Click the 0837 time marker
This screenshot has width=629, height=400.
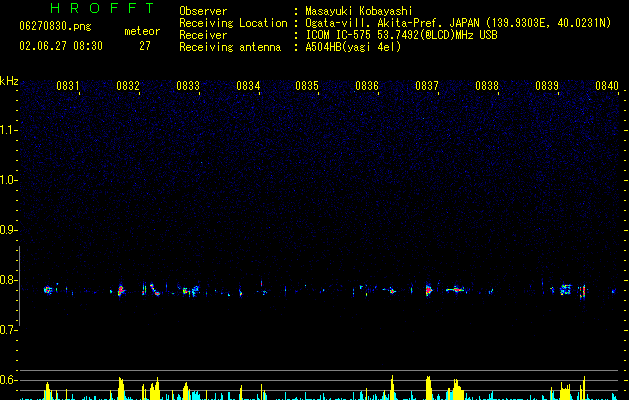(427, 86)
